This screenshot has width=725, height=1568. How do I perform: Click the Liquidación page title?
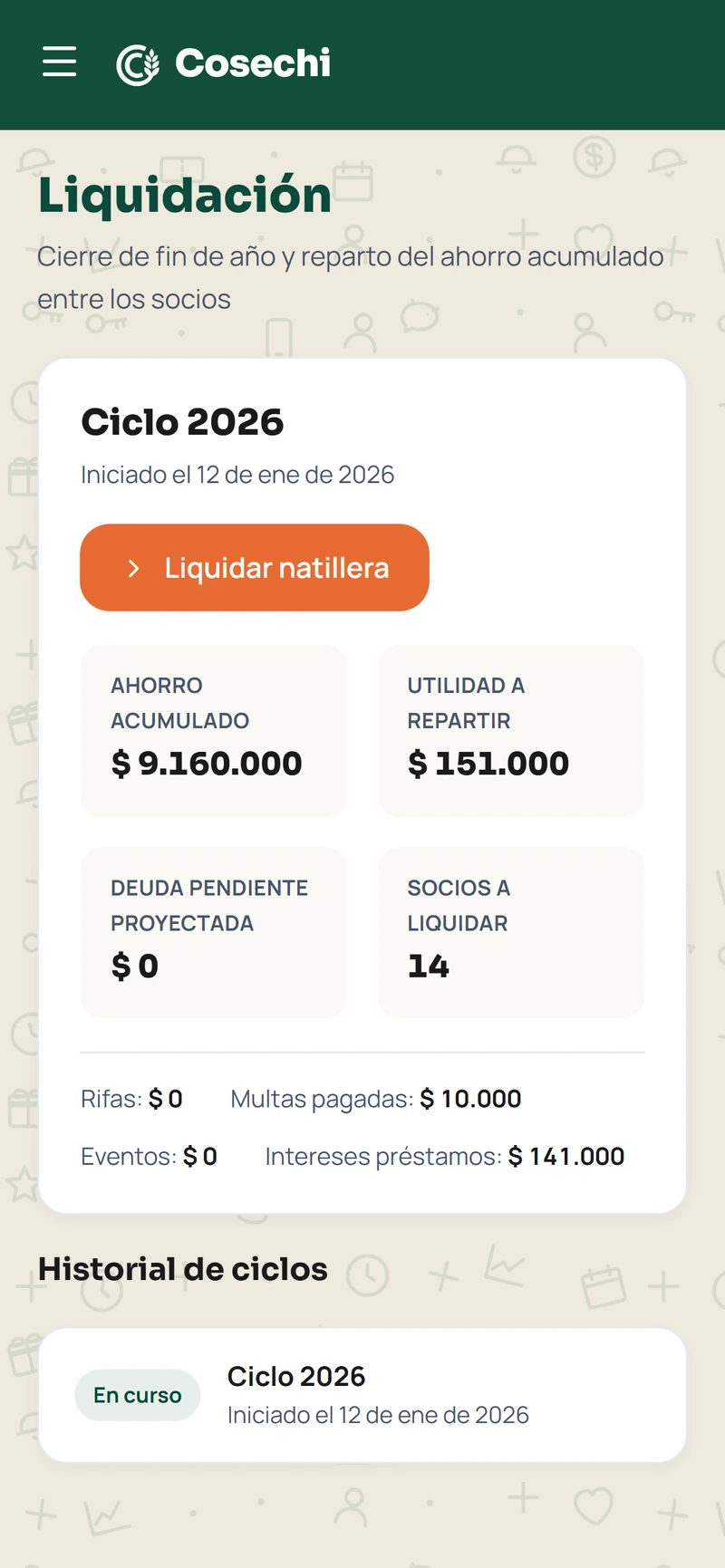pyautogui.click(x=185, y=195)
